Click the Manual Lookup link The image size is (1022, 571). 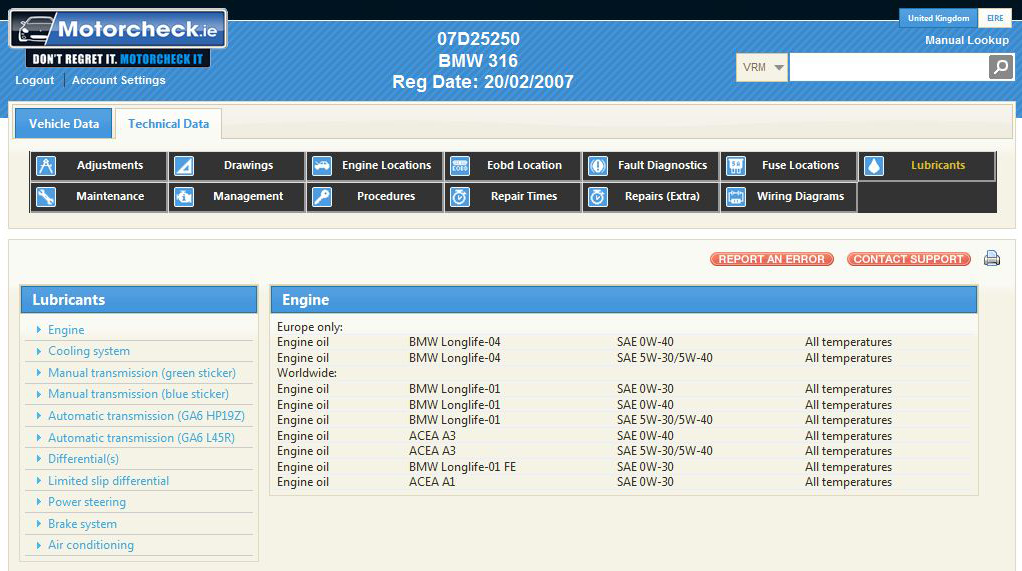pyautogui.click(x=967, y=40)
